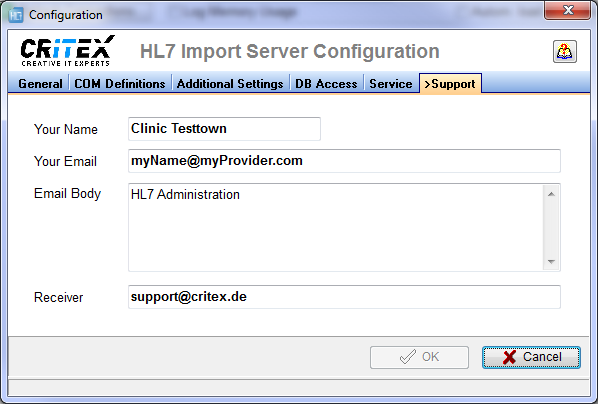Click the HL7 window title icon
Image resolution: width=598 pixels, height=404 pixels.
tap(16, 15)
